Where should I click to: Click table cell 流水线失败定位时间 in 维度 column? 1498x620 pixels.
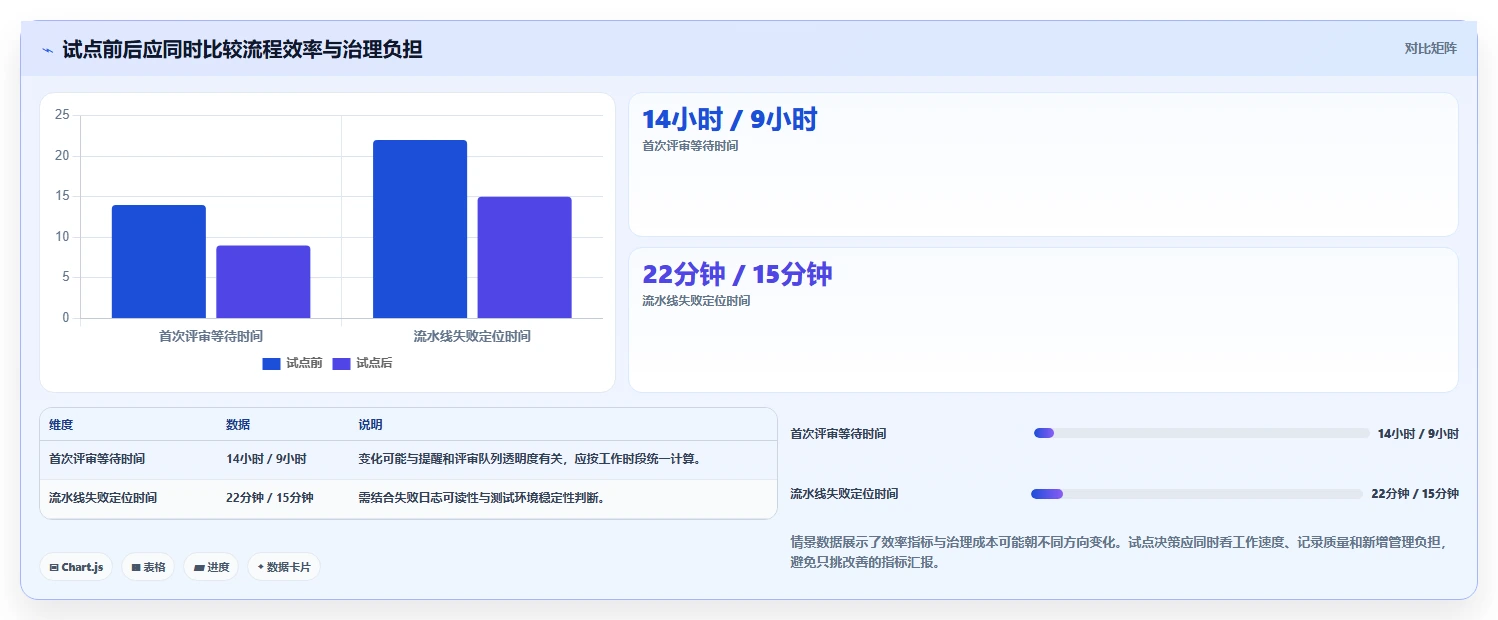click(103, 497)
